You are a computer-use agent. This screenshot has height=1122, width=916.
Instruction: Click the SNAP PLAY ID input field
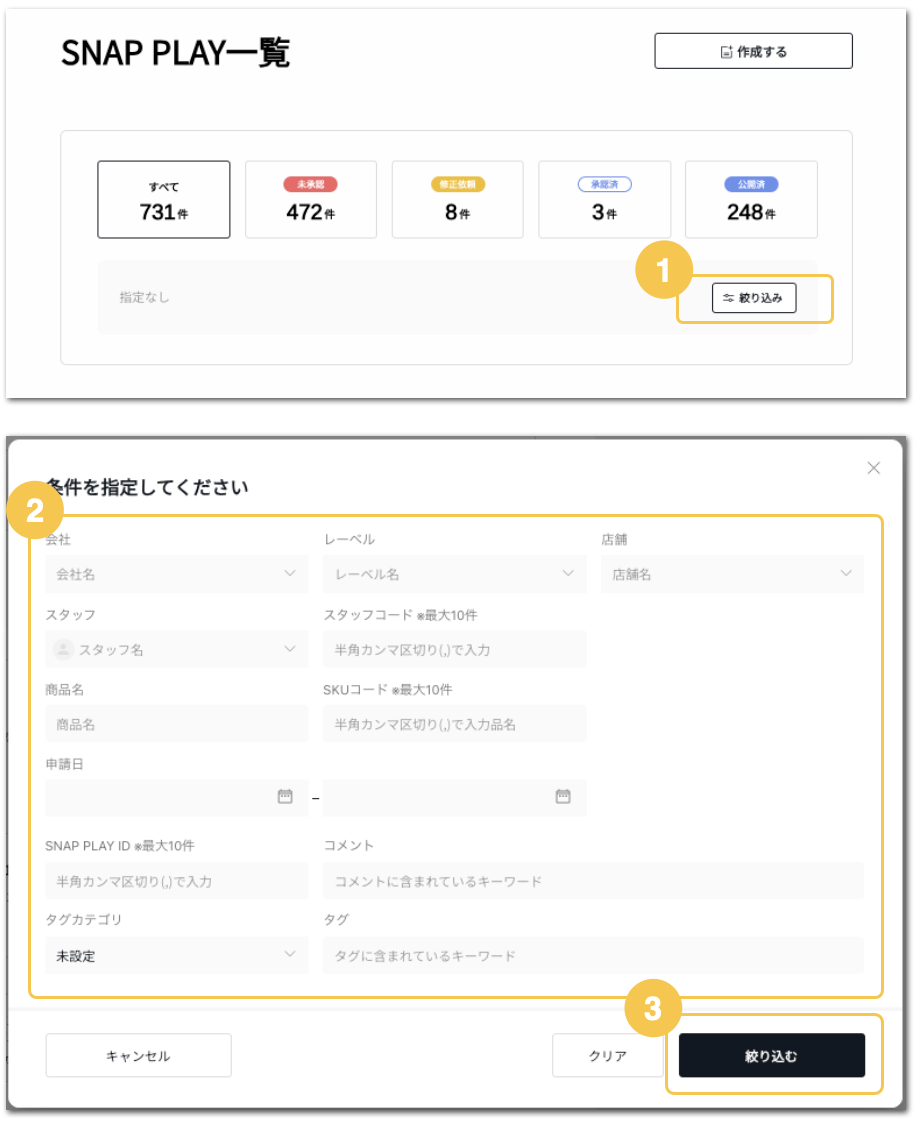coord(177,881)
